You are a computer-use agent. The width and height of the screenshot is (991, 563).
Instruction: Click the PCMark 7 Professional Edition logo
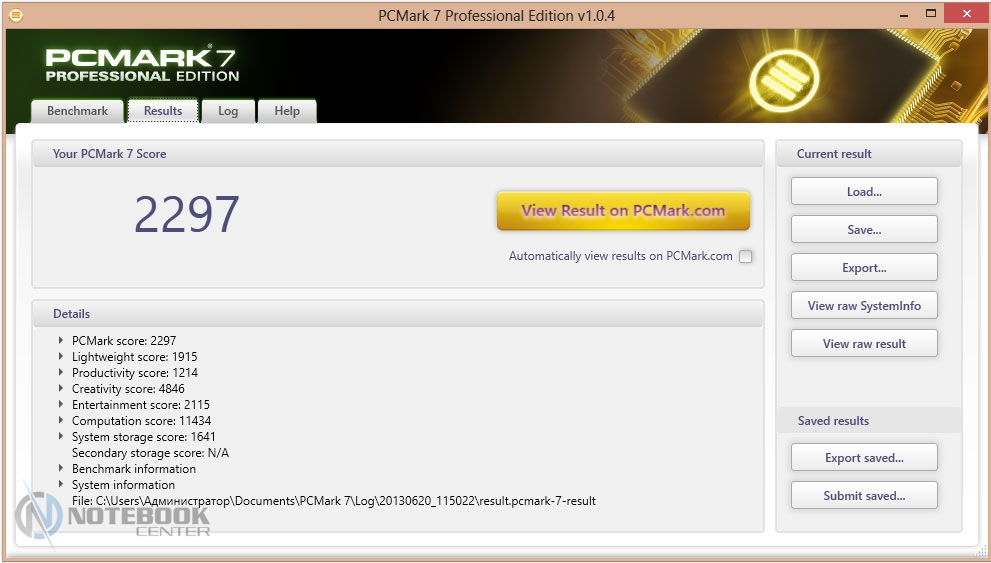[142, 65]
